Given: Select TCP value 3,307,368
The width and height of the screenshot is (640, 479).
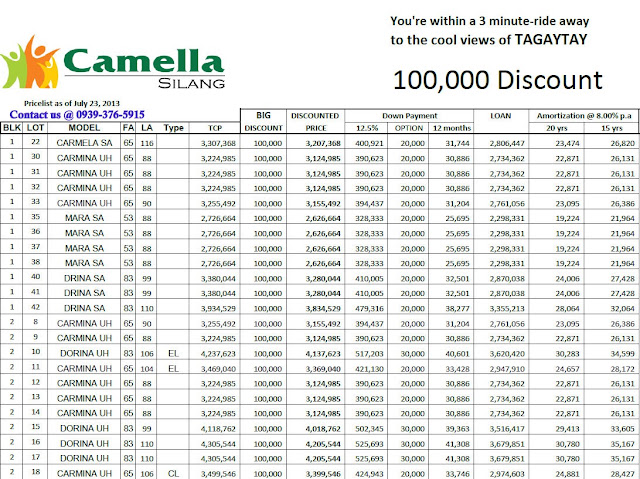Looking at the screenshot, I should click(218, 143).
